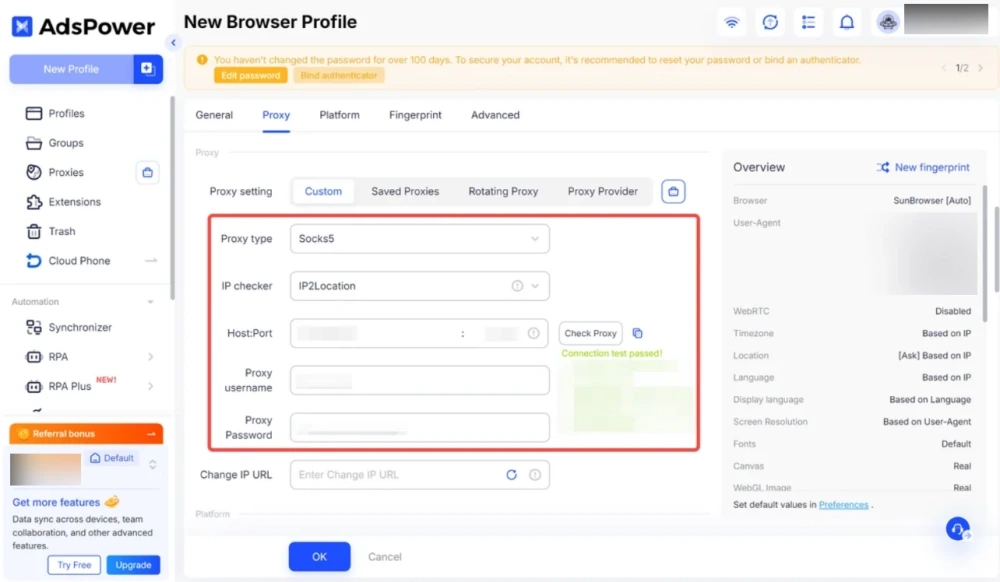Click Bind authenticator button
Screen dimensions: 1000x582
click(x=339, y=75)
